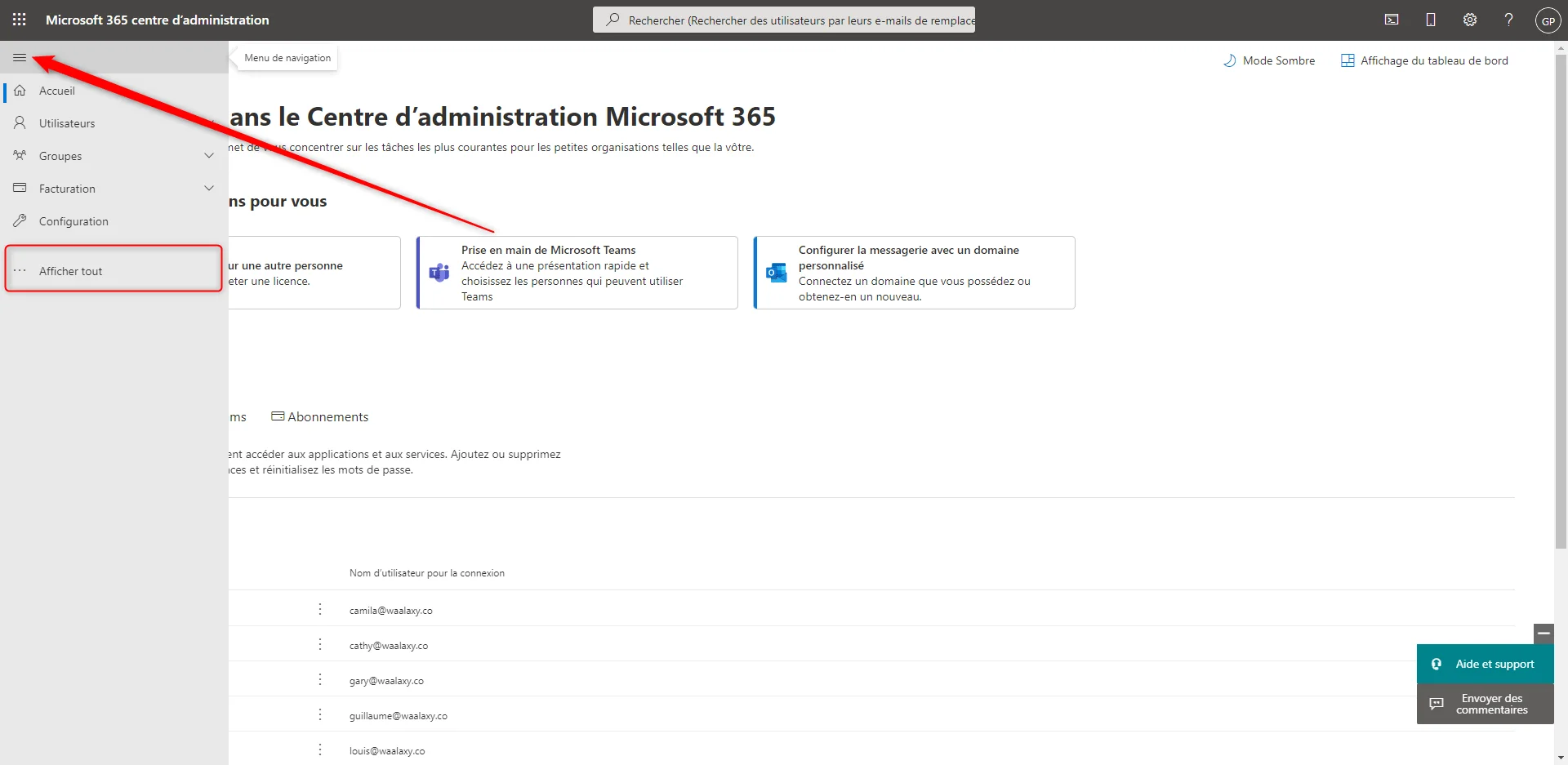Viewport: 1568px width, 765px height.
Task: Click the Configuration wrench icon
Action: tap(20, 220)
